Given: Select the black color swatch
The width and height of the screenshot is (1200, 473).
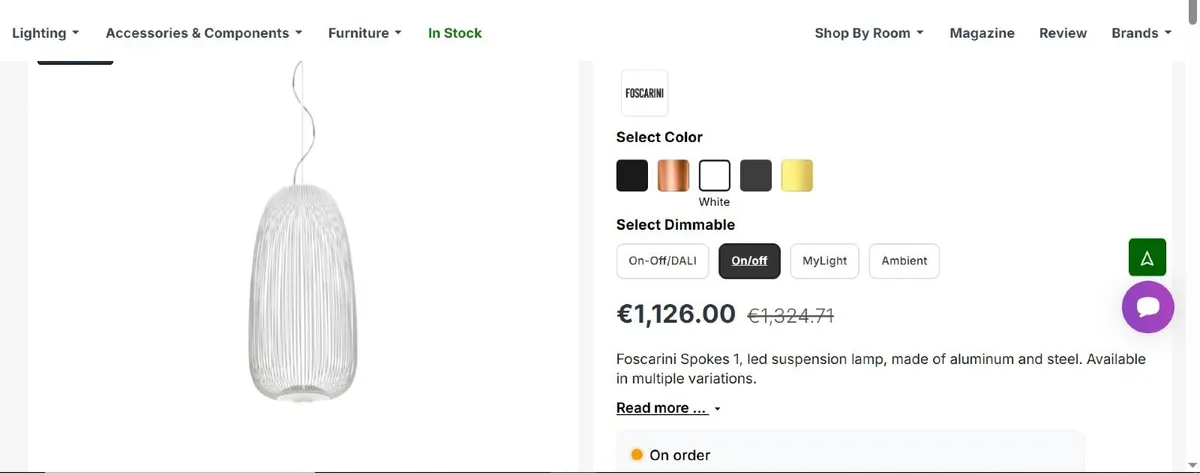Looking at the screenshot, I should 632,175.
